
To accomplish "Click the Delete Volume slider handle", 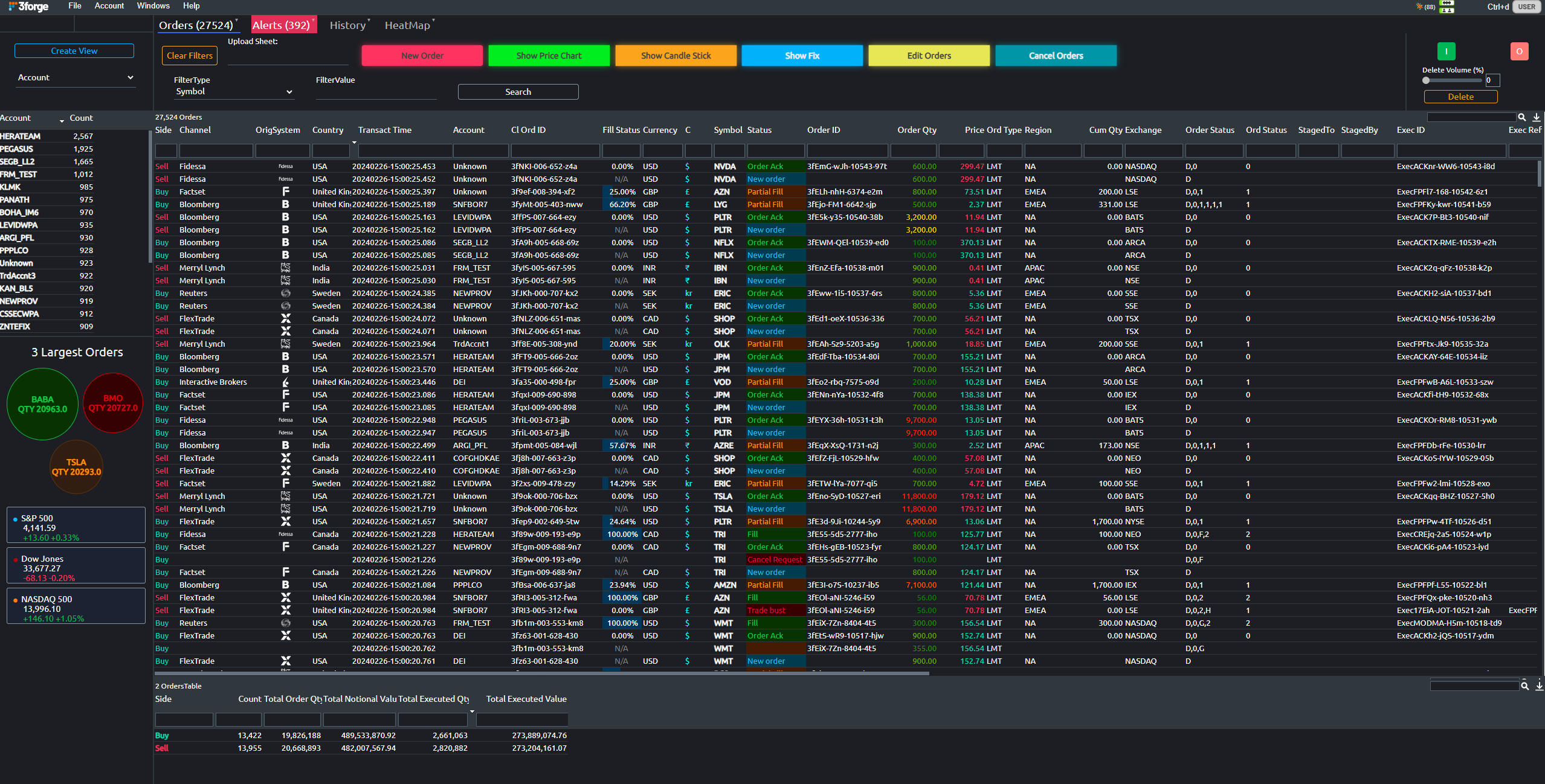I will (x=1427, y=80).
